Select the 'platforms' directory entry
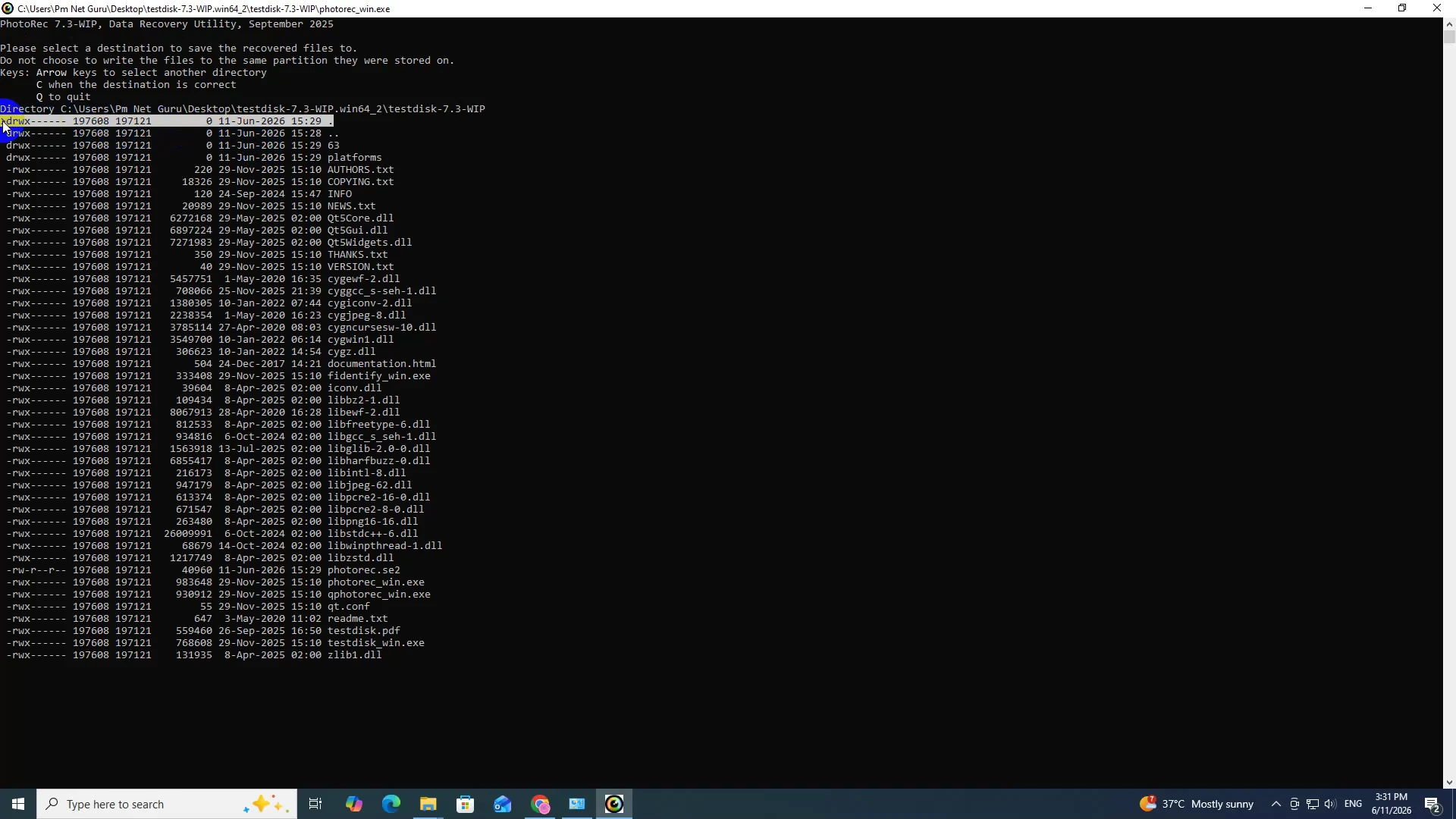This screenshot has width=1456, height=819. pyautogui.click(x=194, y=158)
